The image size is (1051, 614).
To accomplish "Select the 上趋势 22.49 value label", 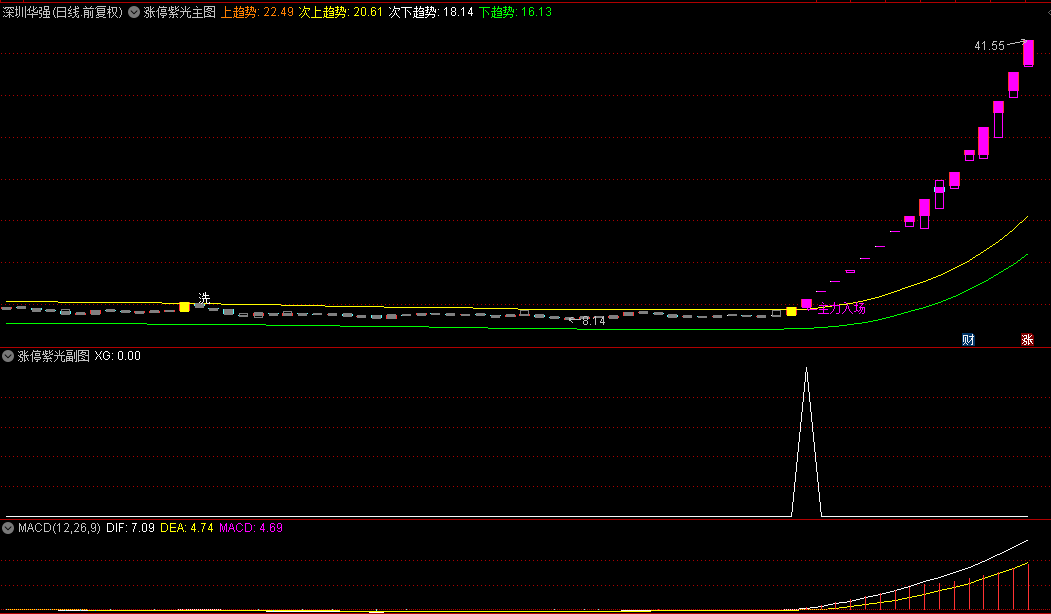I will click(x=257, y=13).
